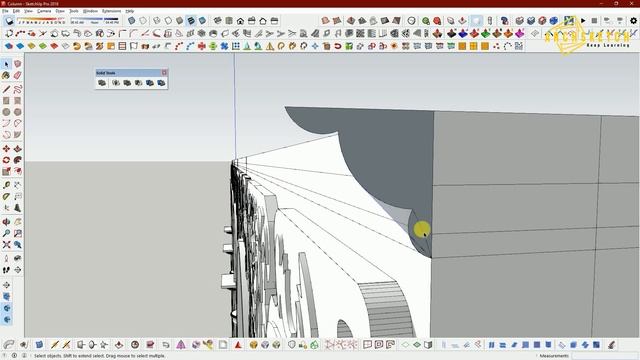The image size is (640, 360).
Task: Select the Scale tool
Action: (6, 172)
